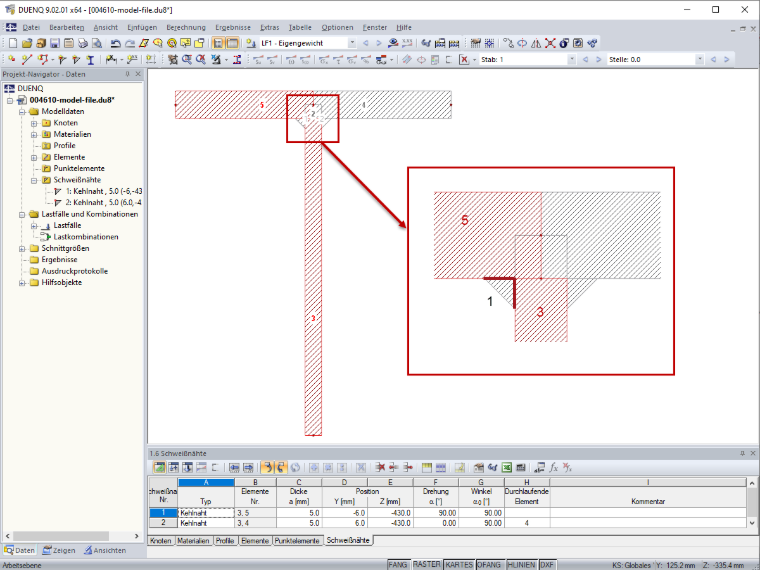
Task: Click the mirror tool icon in the top toolbar
Action: point(536,43)
